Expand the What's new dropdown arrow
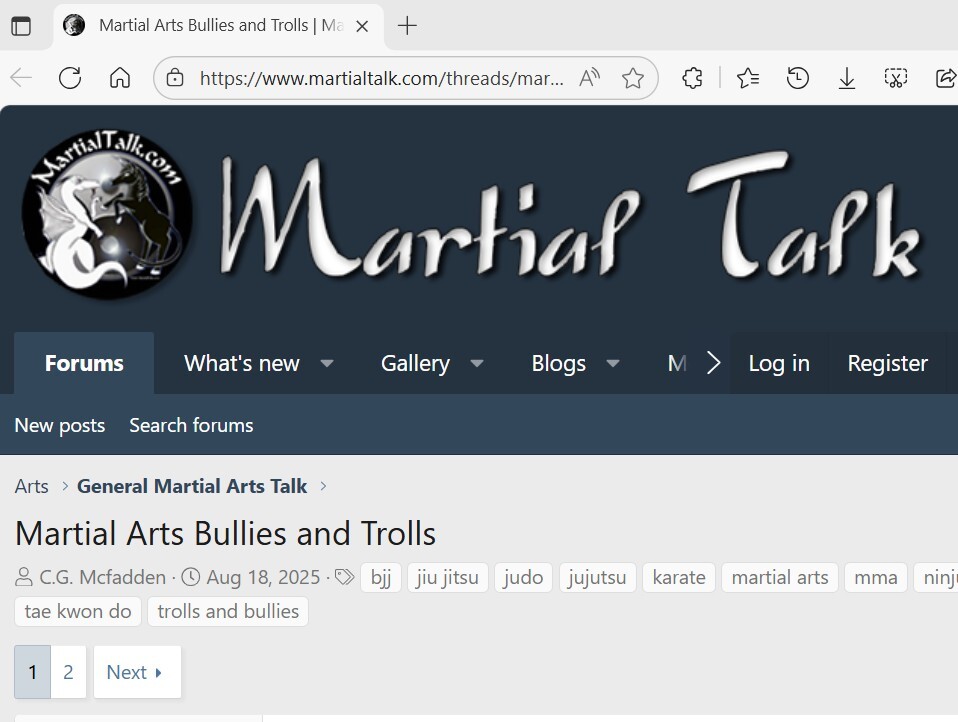This screenshot has height=722, width=958. (x=327, y=364)
